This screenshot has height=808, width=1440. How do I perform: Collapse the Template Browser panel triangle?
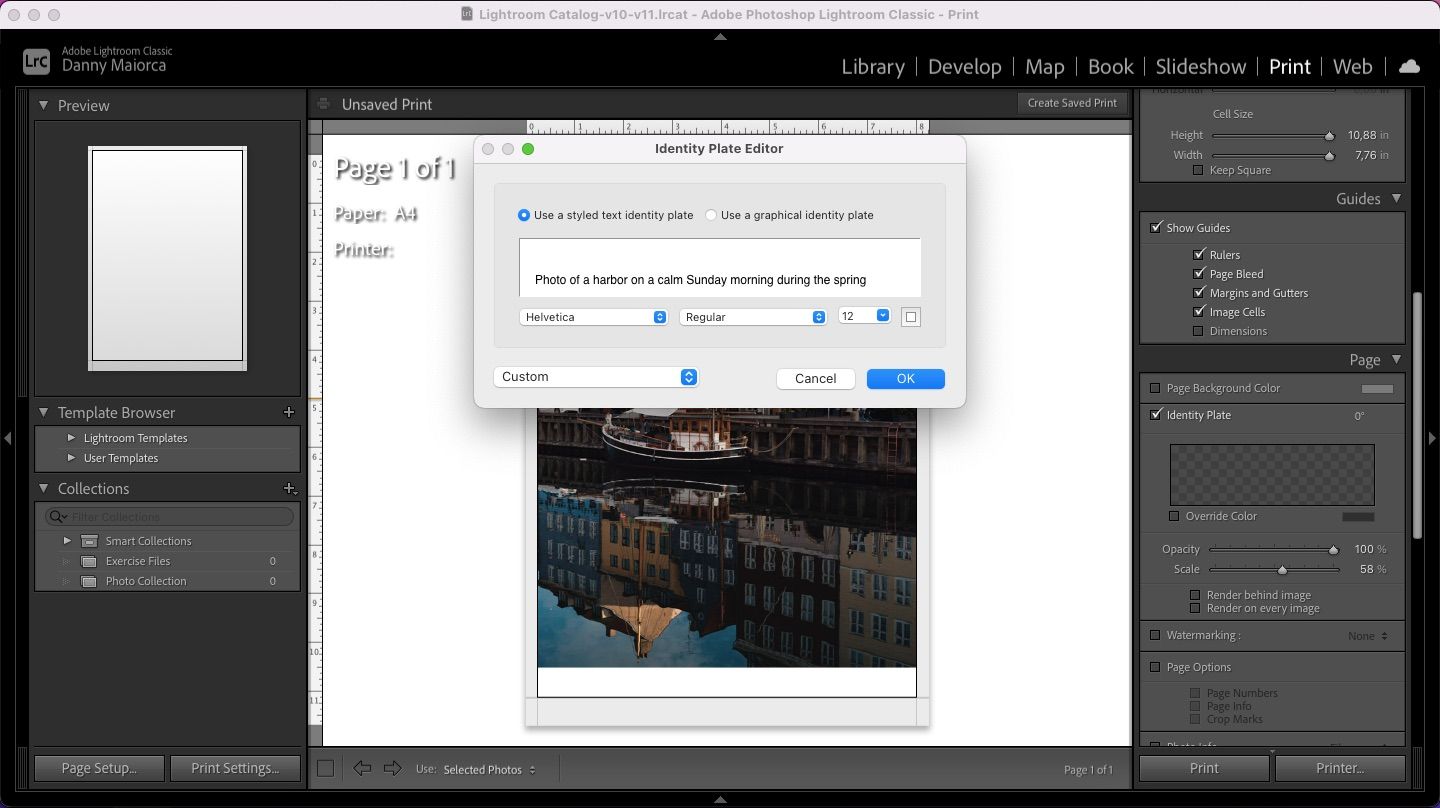(x=43, y=412)
